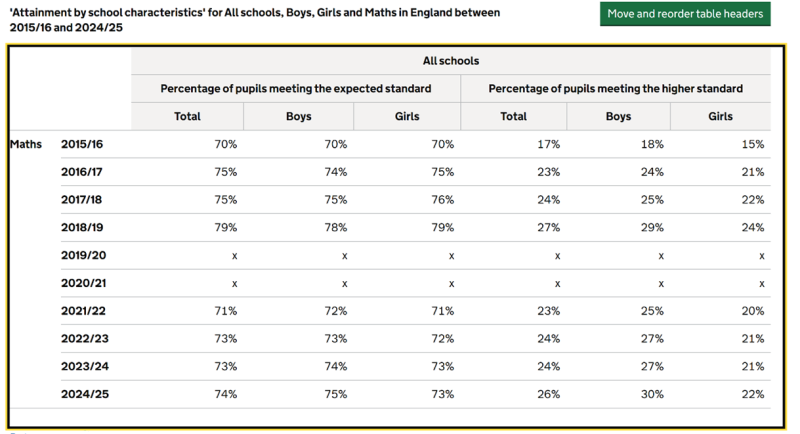
Task: Select the higher standard percentage header
Action: [x=615, y=89]
